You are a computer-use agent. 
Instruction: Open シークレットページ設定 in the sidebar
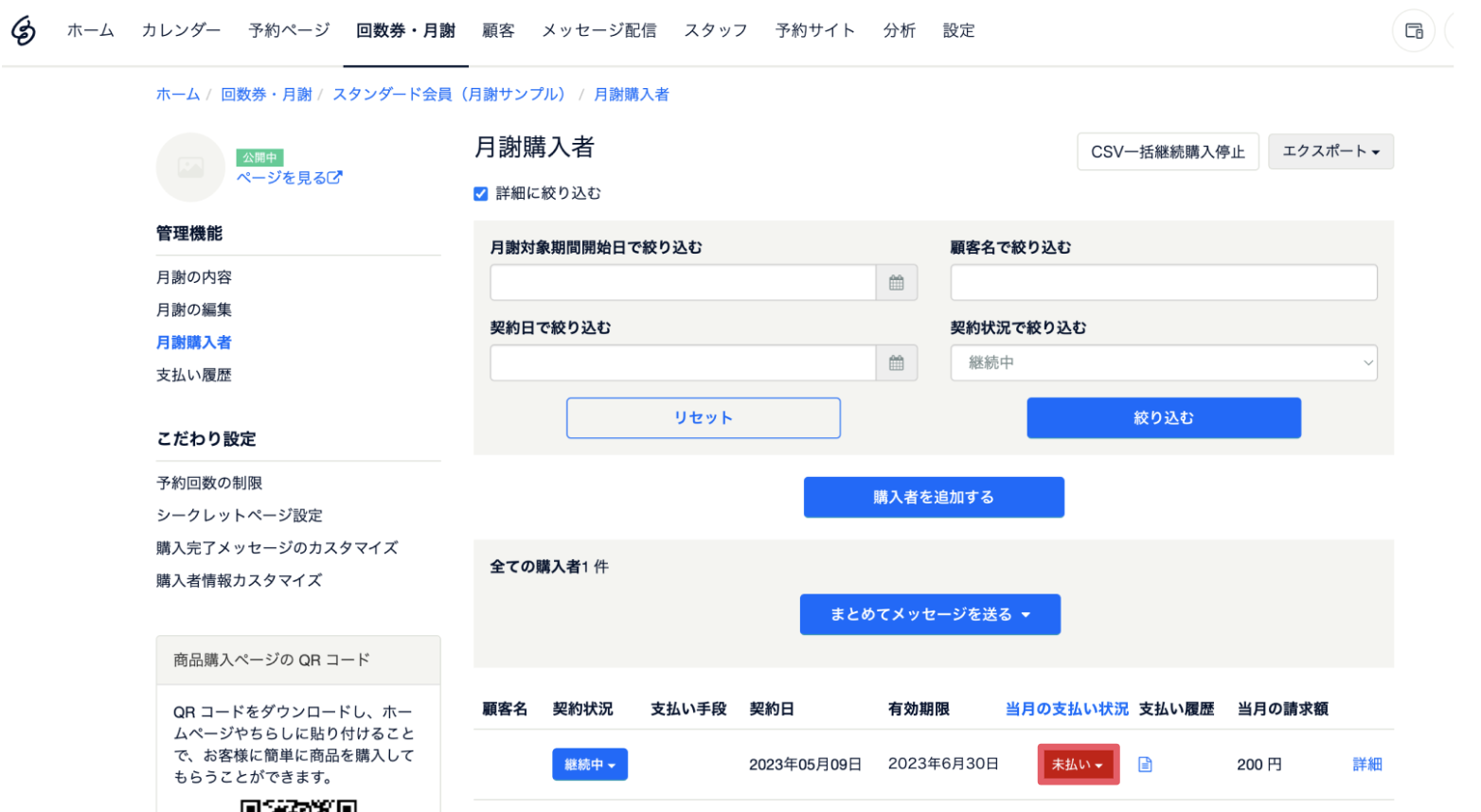[x=240, y=516]
